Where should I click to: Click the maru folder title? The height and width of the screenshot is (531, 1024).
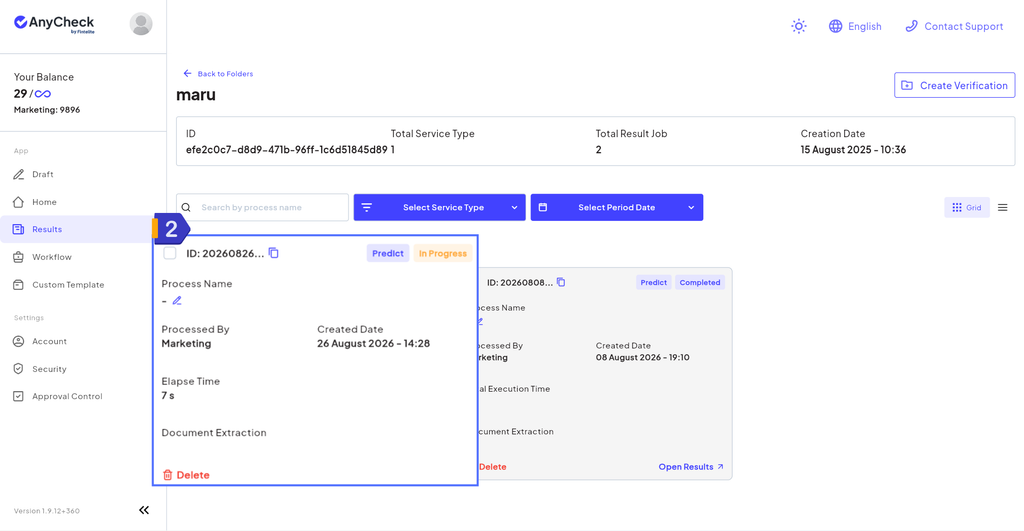pos(196,95)
